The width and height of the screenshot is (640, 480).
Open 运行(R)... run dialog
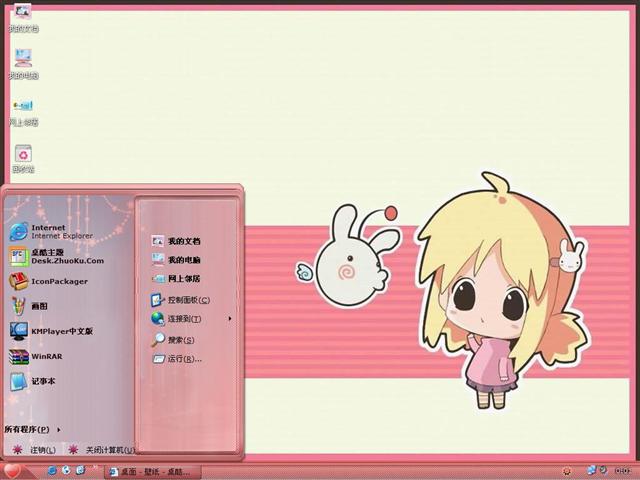(177, 359)
